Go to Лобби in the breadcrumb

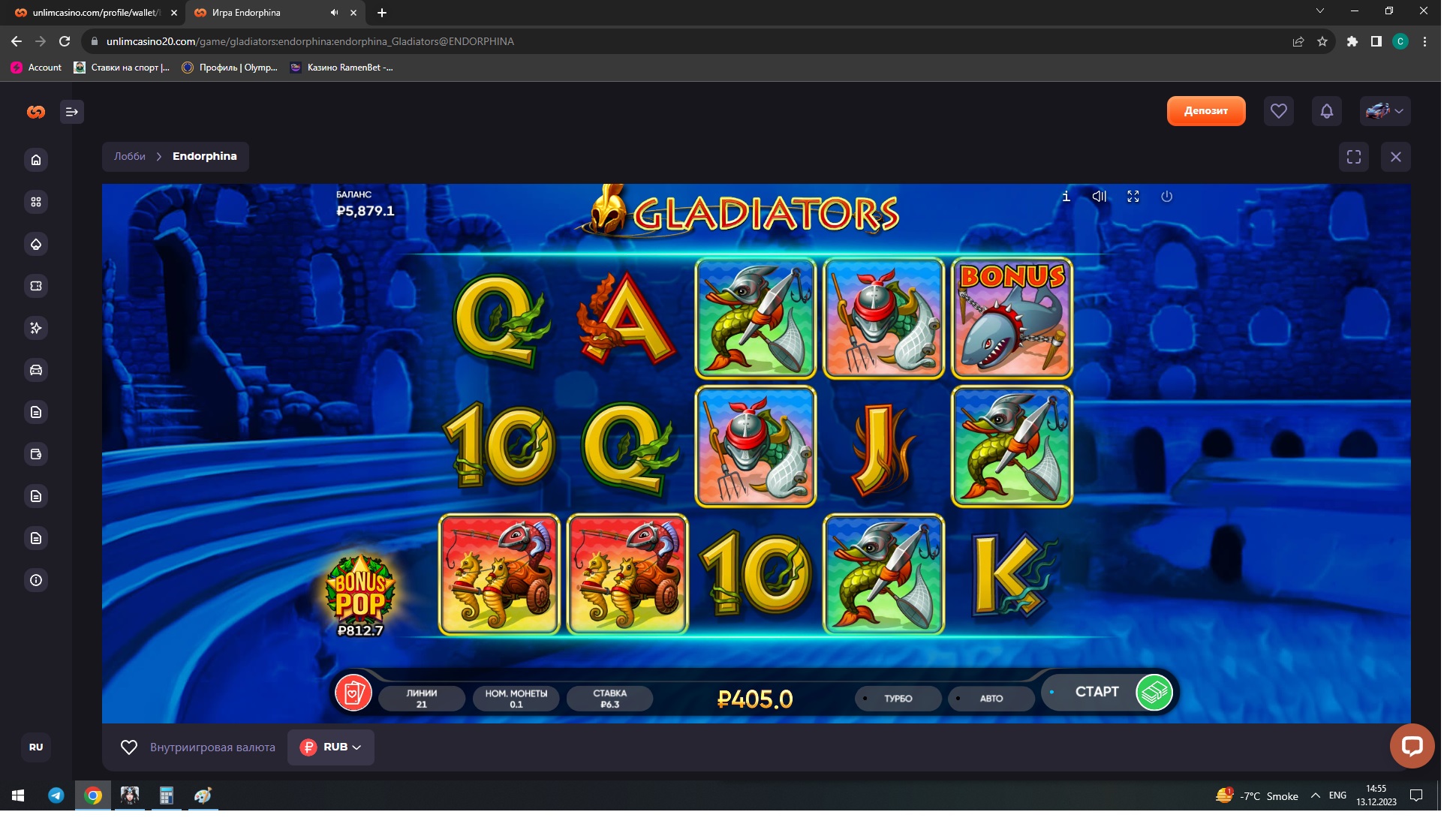pos(130,156)
